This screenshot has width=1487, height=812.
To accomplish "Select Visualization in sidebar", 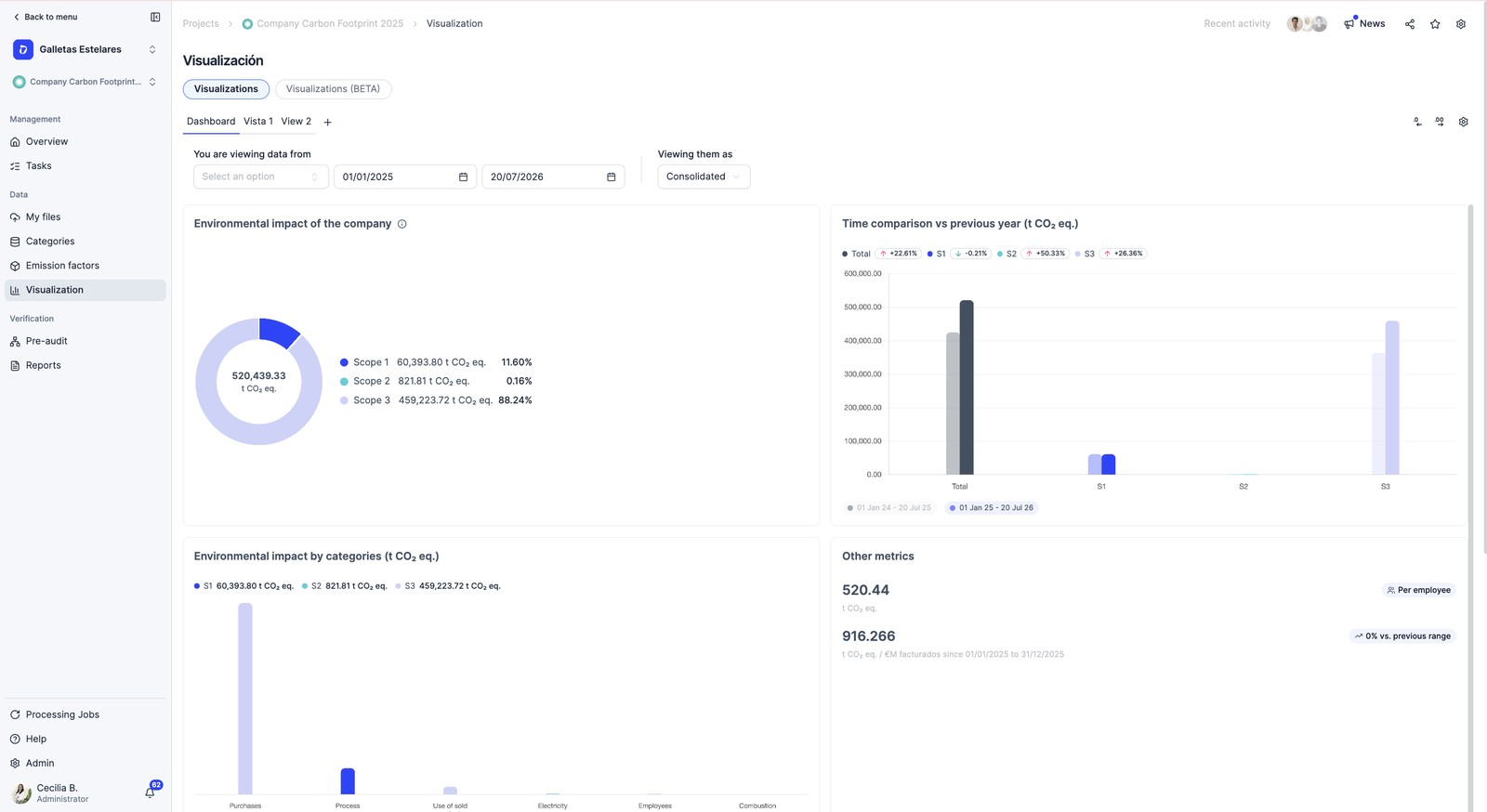I will (x=86, y=290).
